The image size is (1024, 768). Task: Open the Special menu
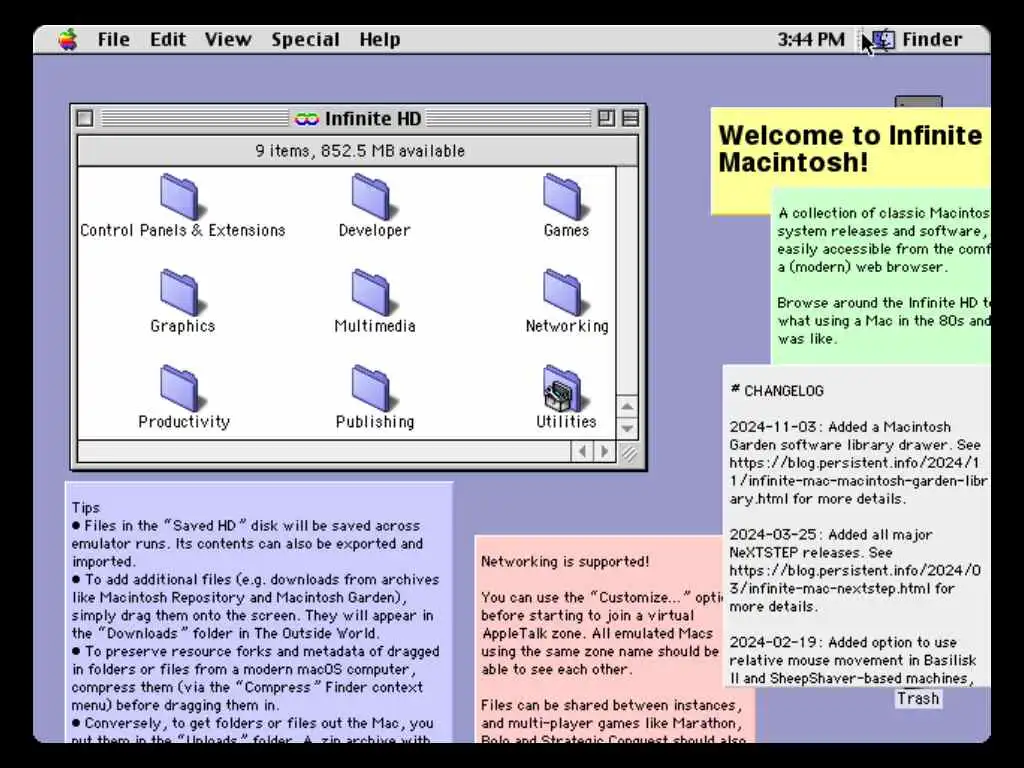(305, 40)
